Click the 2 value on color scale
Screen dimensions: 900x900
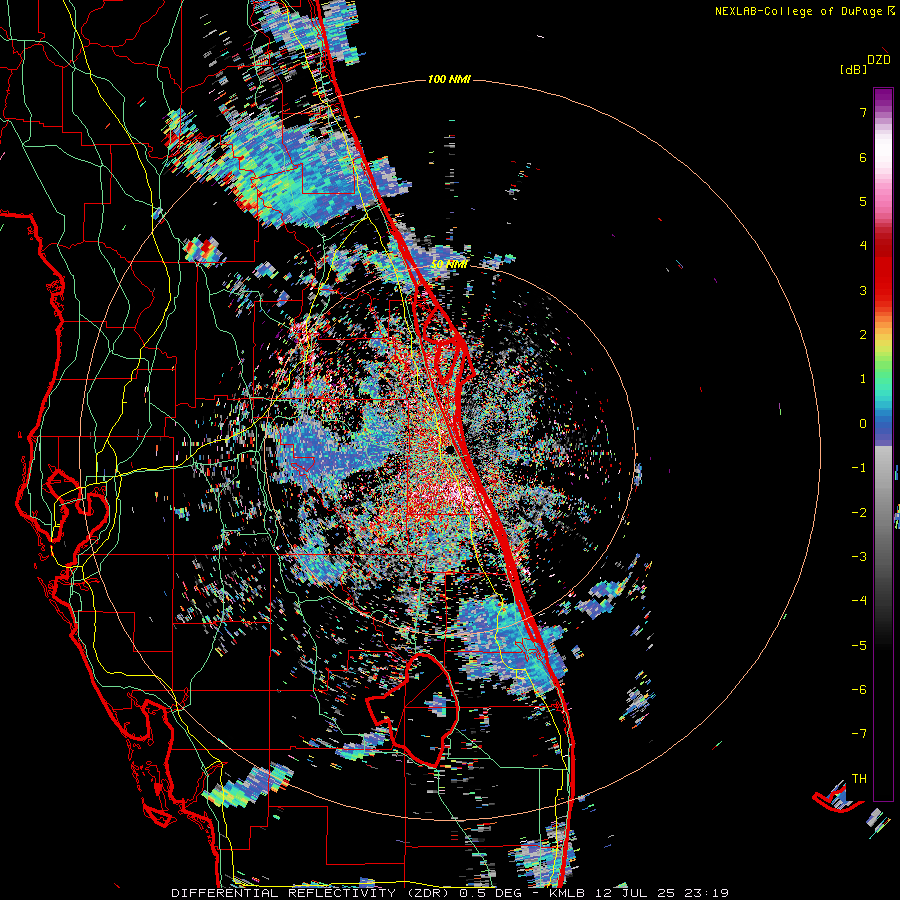pyautogui.click(x=863, y=335)
